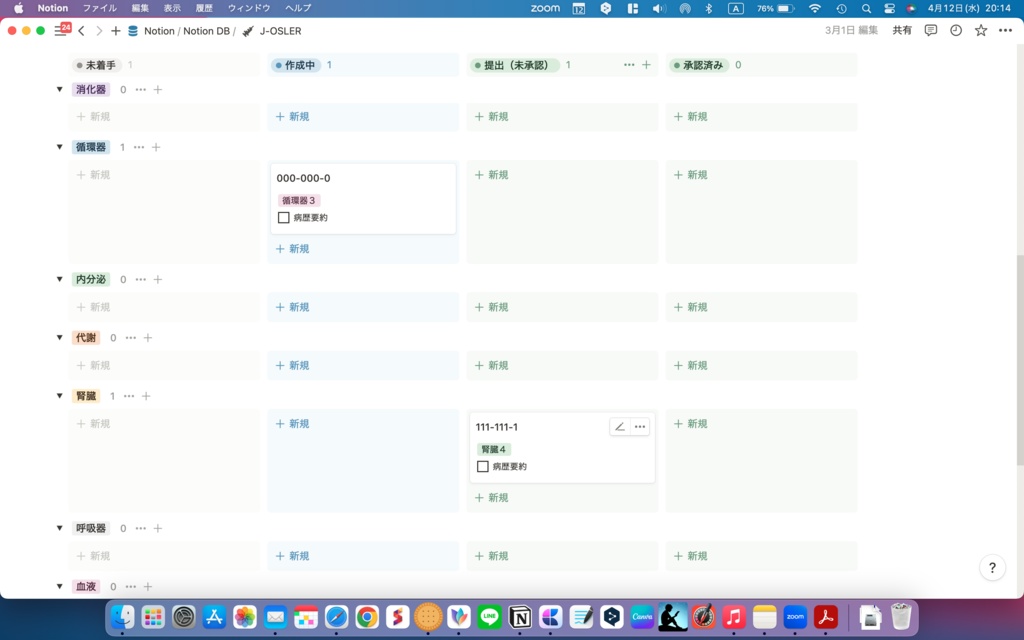Open Notion breadcrumb root link
This screenshot has height=640, width=1024.
point(159,31)
